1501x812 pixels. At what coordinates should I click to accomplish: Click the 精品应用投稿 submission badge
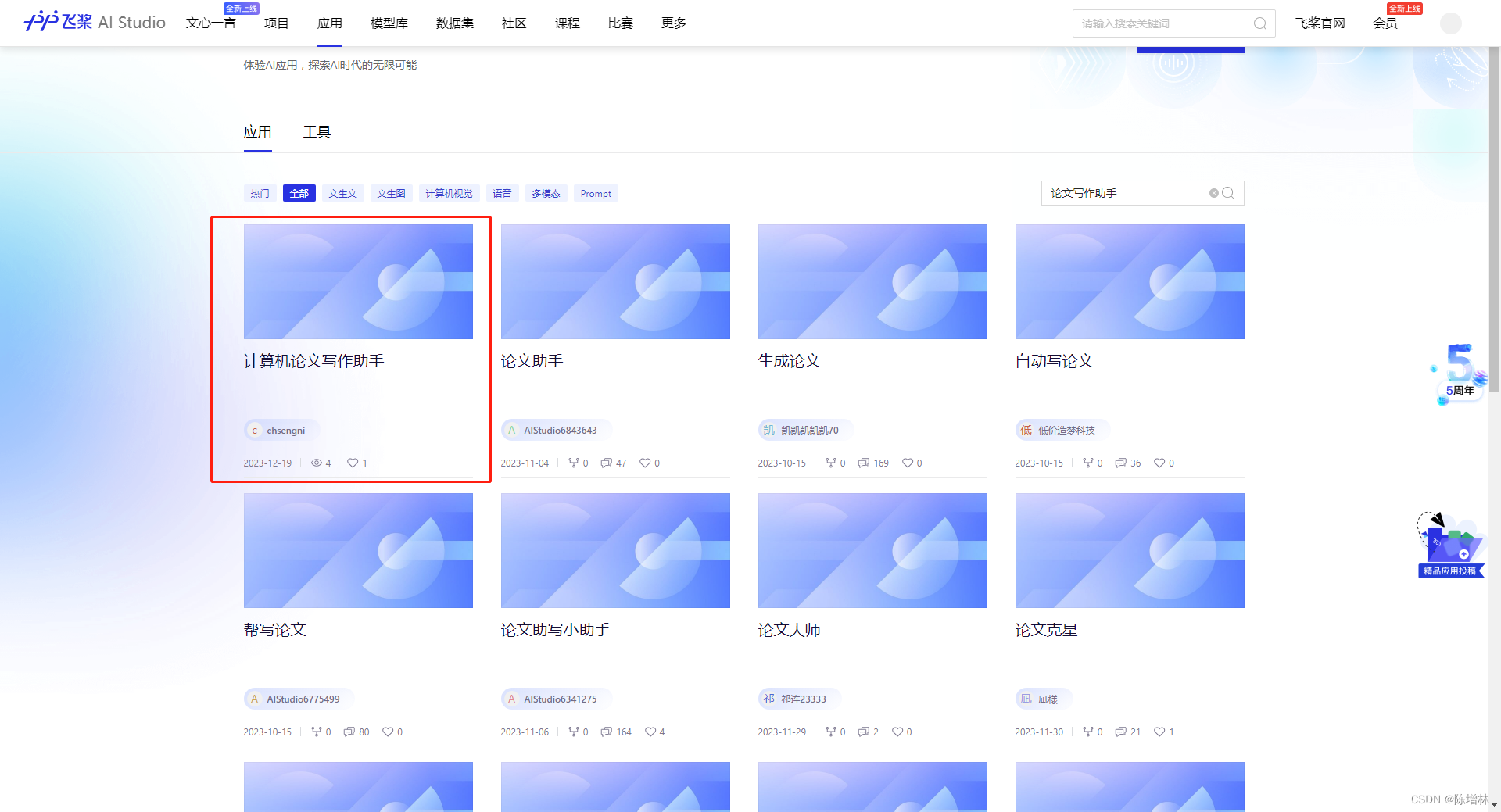point(1450,571)
